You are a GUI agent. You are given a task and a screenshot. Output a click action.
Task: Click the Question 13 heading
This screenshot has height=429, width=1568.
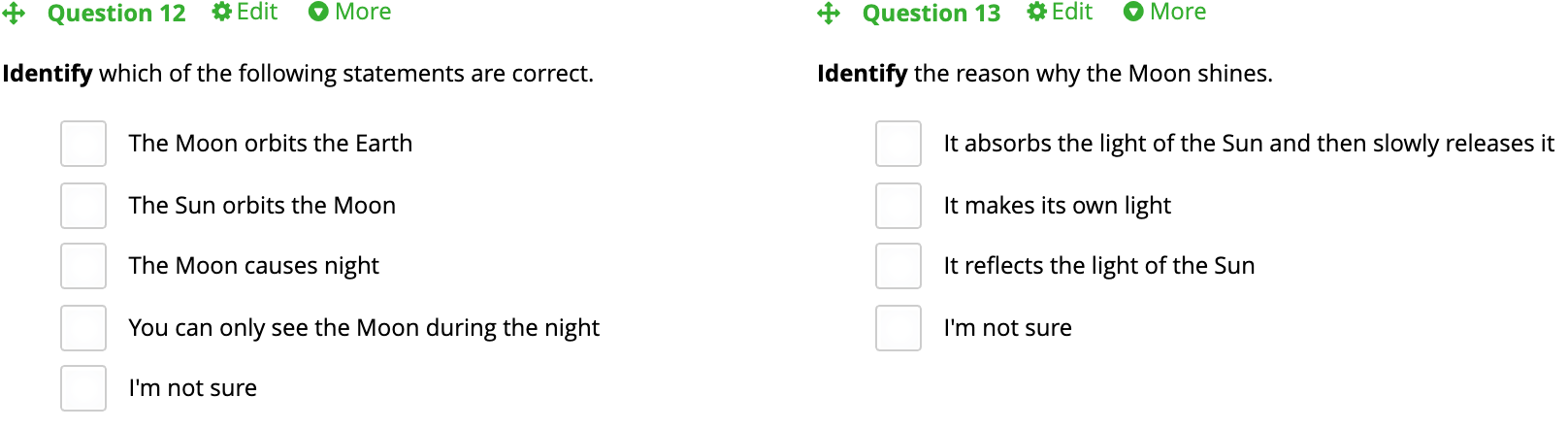pos(931,14)
